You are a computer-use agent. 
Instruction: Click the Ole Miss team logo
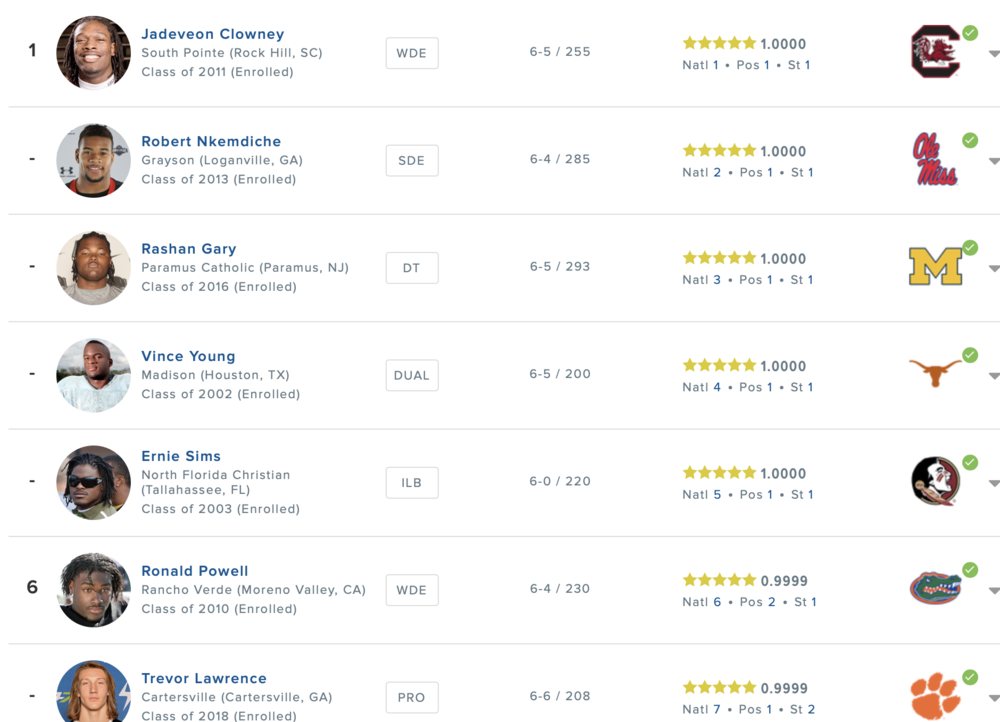click(935, 160)
